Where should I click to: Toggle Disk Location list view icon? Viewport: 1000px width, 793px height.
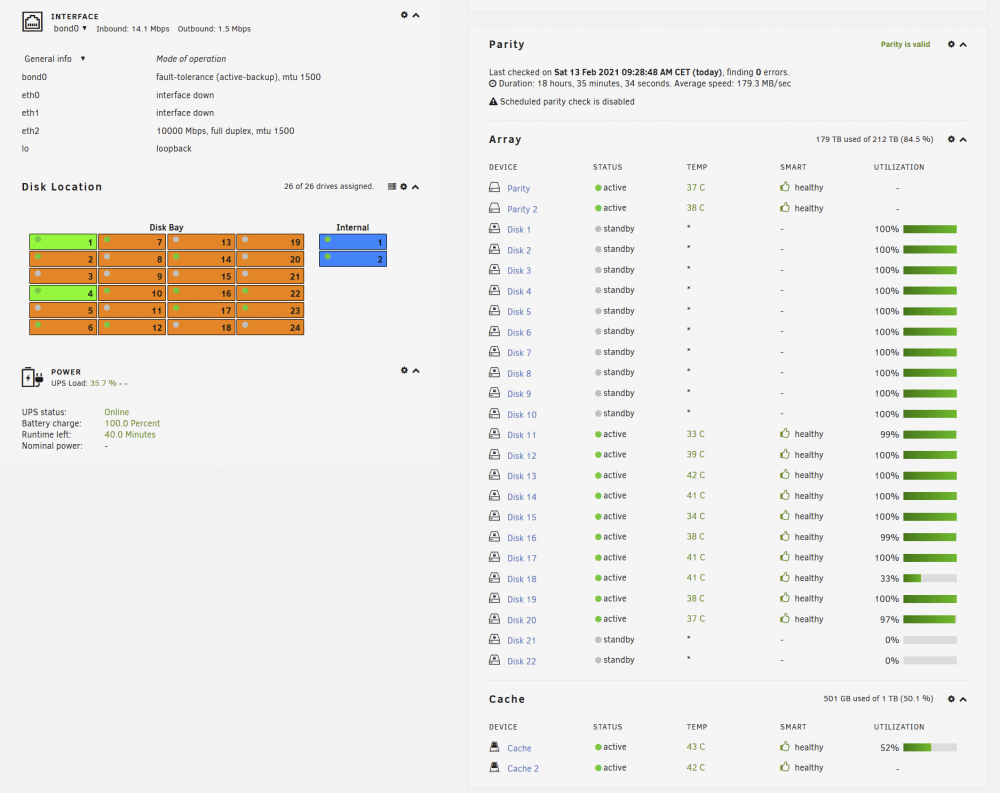pyautogui.click(x=392, y=186)
